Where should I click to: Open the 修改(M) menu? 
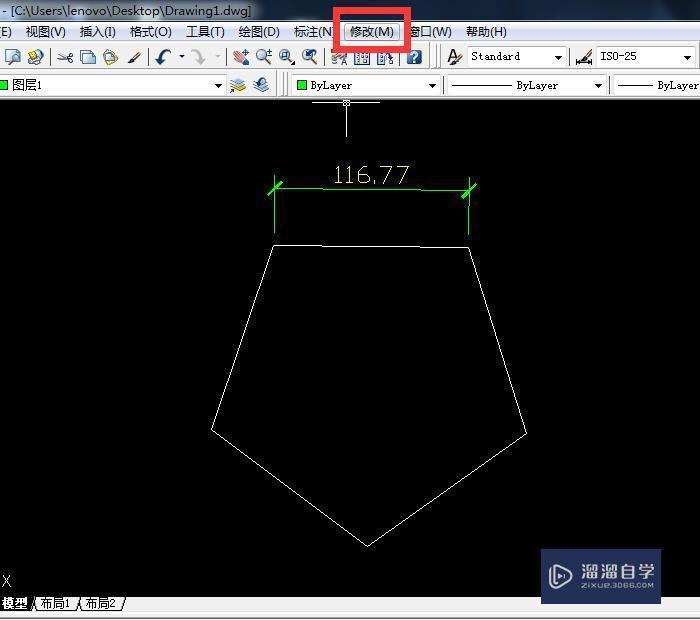[x=371, y=32]
